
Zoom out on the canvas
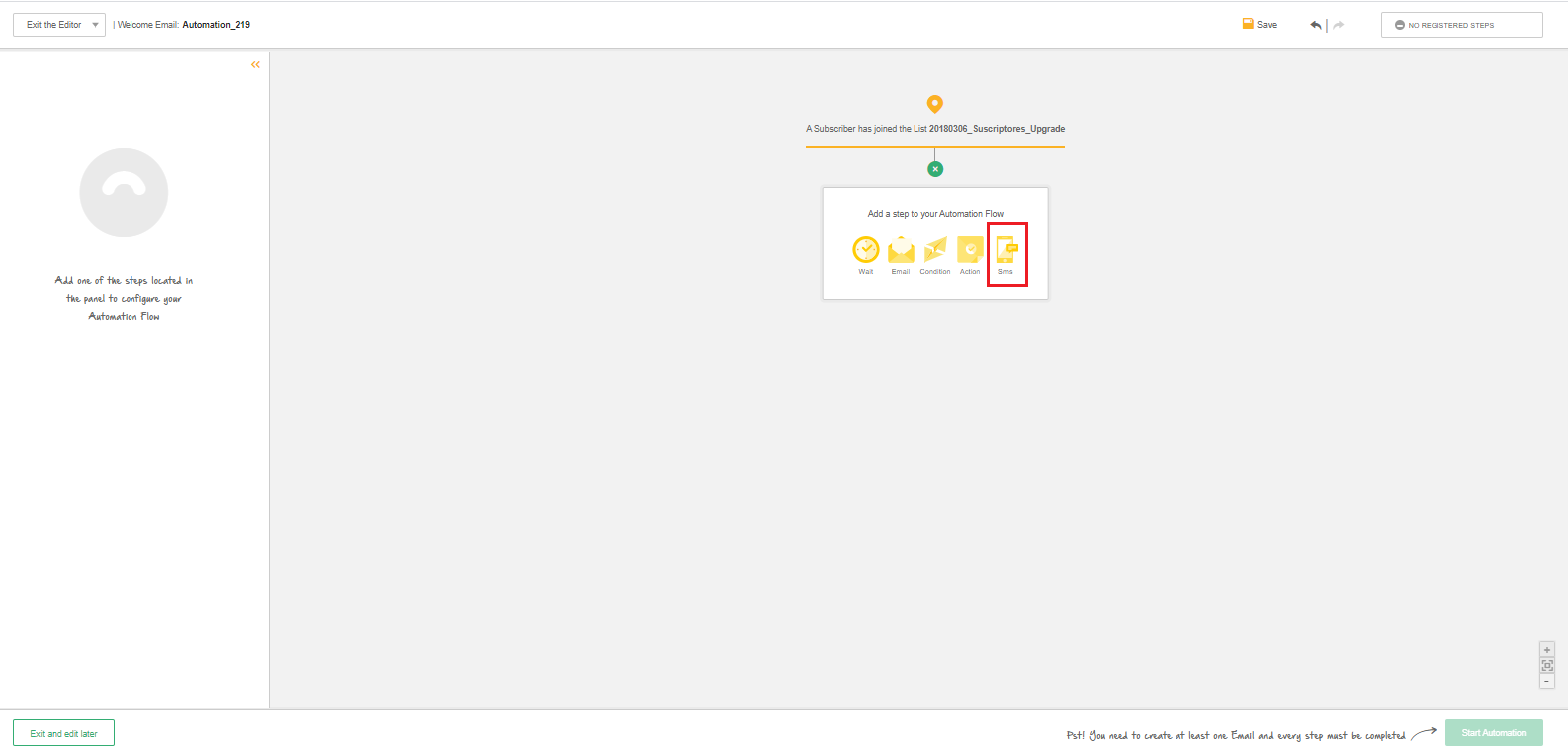pos(1546,682)
